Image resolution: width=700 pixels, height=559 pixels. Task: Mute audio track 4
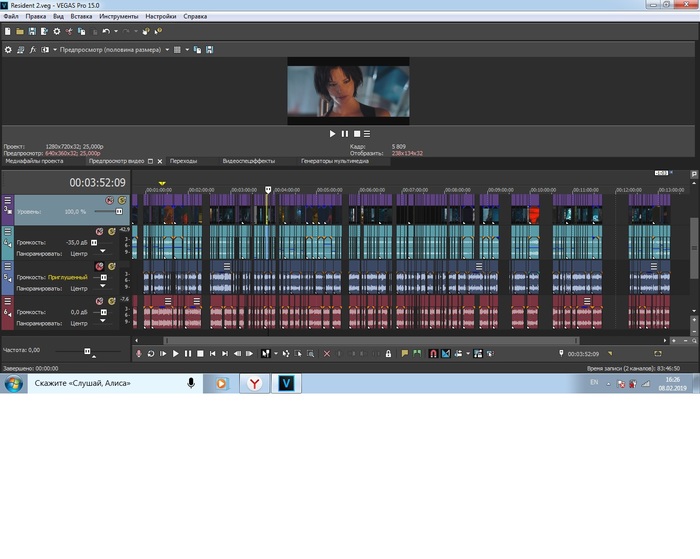coord(99,231)
